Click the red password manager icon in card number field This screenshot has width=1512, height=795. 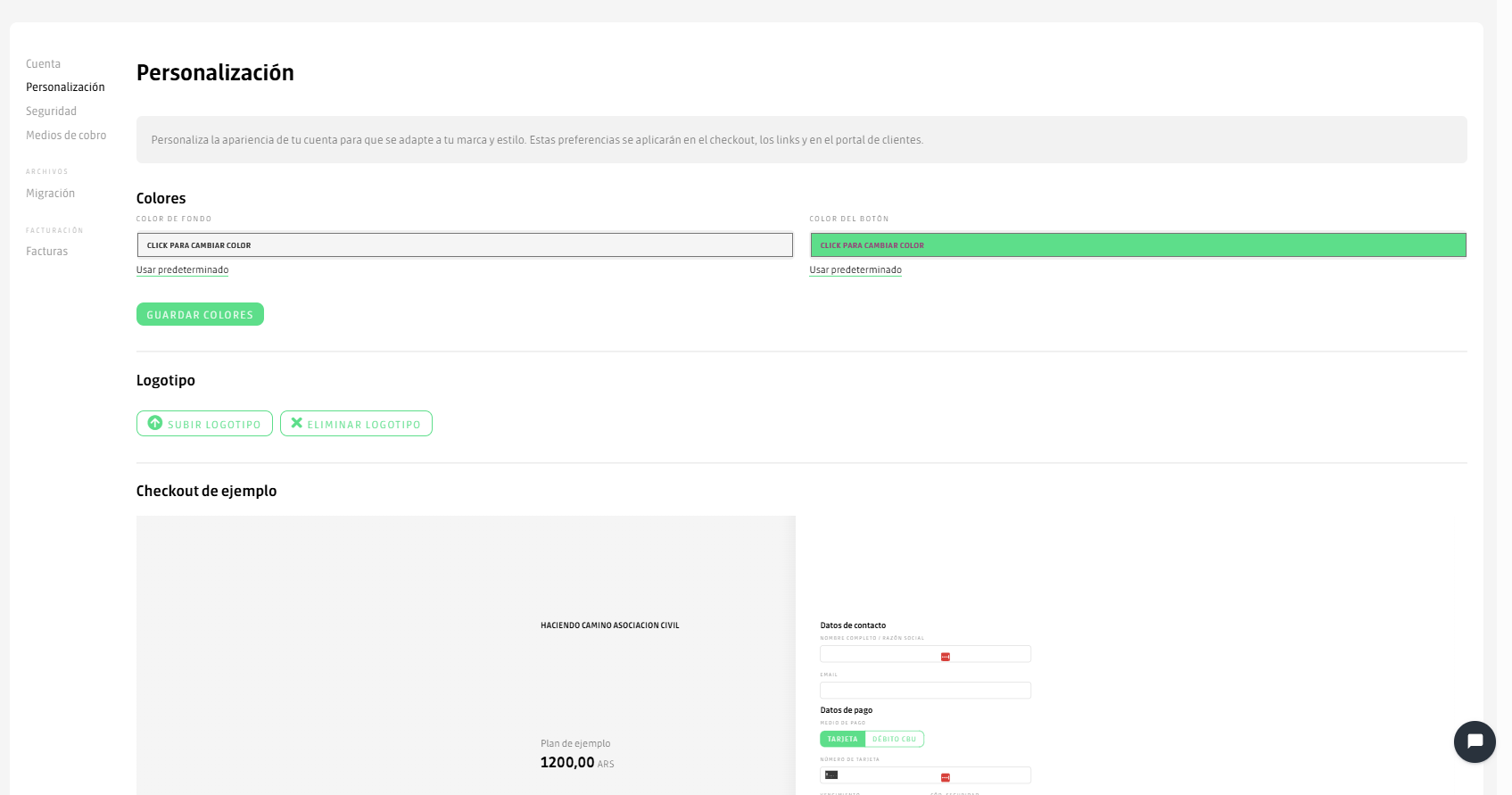pos(946,777)
